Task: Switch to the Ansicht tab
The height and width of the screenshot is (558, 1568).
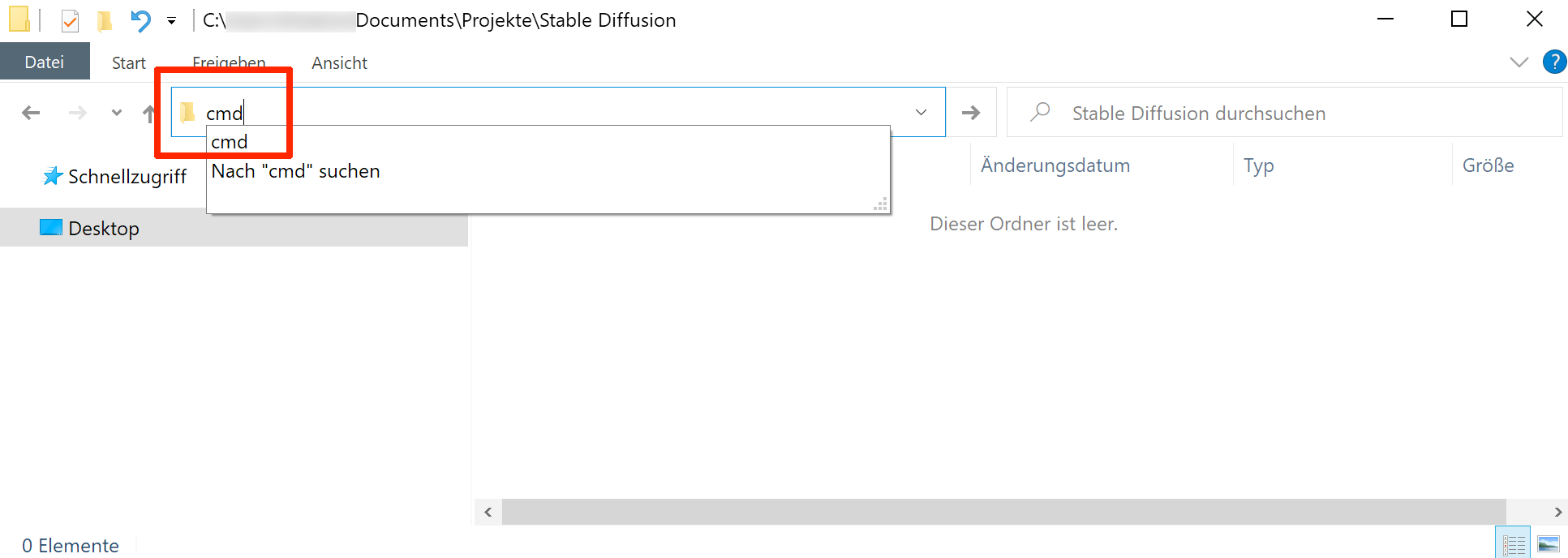Action: 339,63
